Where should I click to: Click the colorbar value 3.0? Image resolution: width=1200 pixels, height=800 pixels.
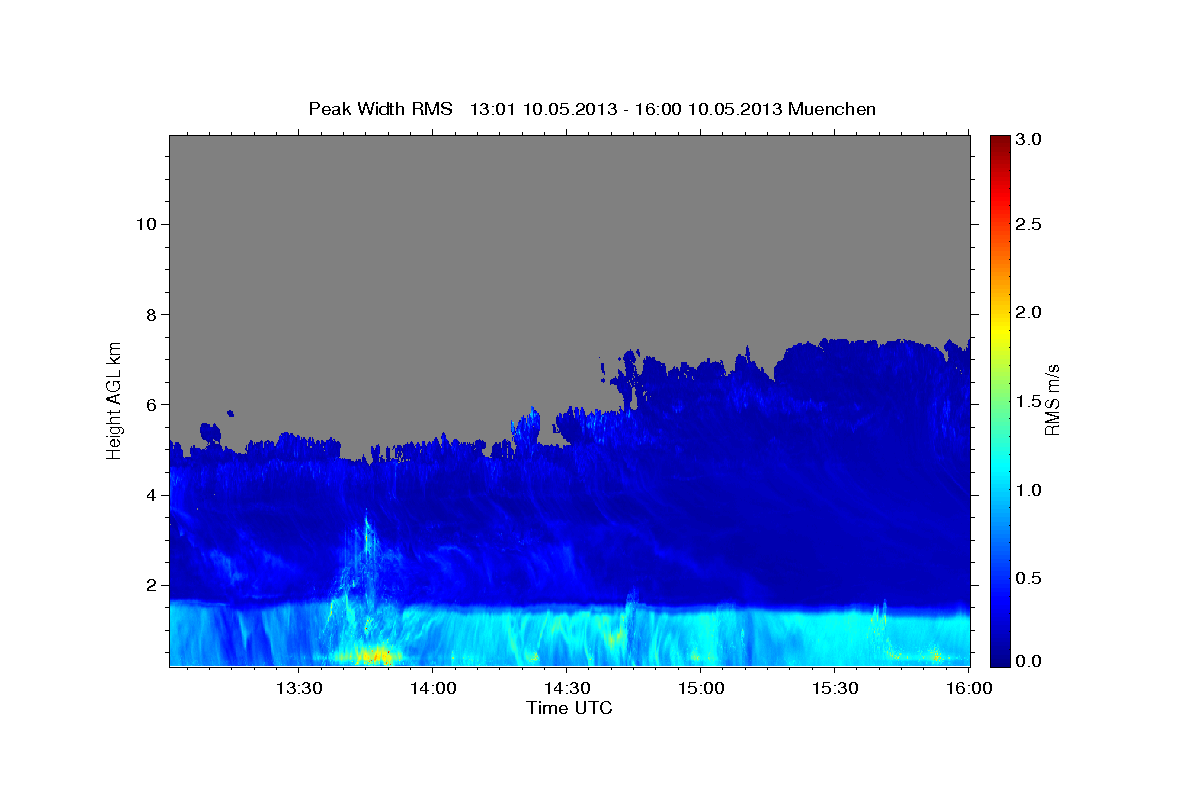coord(1030,140)
